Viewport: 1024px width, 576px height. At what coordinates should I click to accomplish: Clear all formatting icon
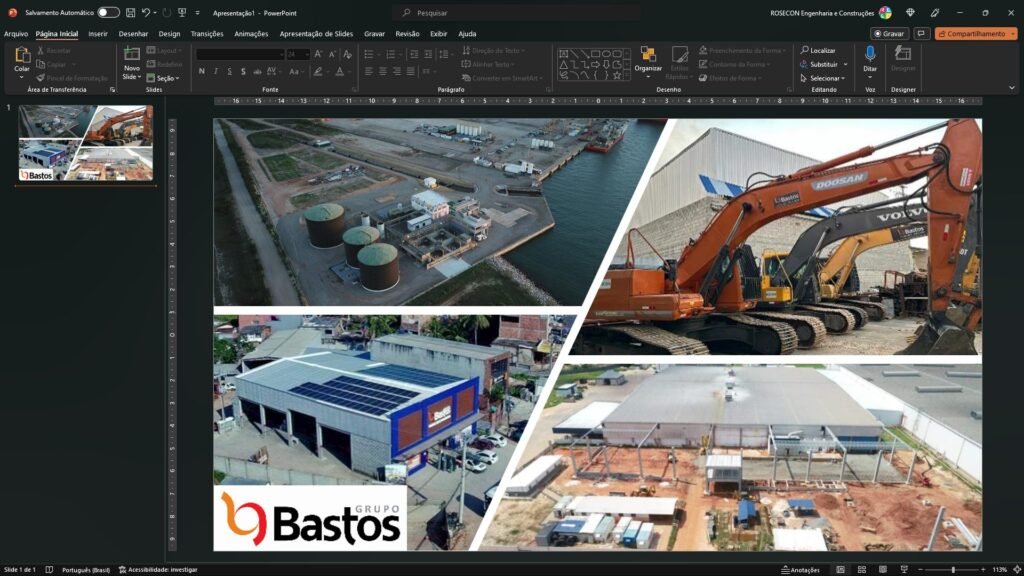pyautogui.click(x=347, y=54)
